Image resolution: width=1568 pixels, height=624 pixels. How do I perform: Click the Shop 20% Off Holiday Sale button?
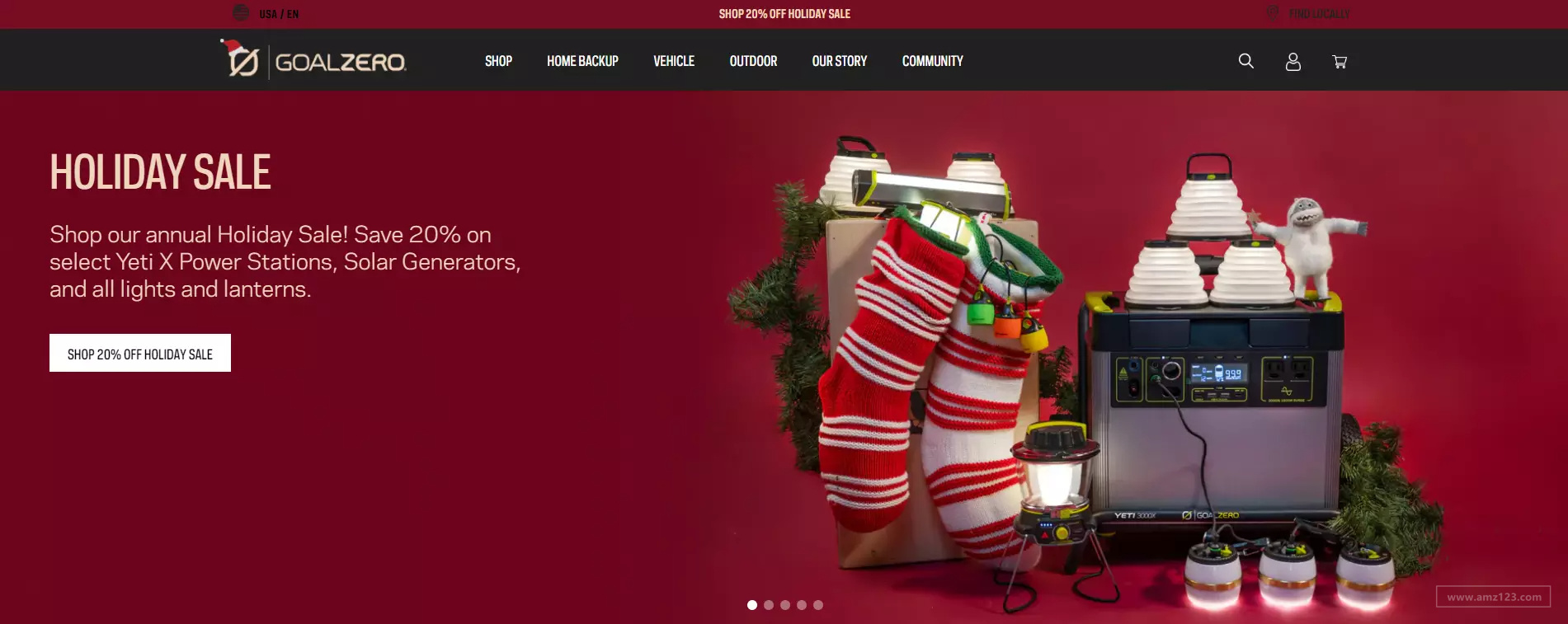(140, 353)
